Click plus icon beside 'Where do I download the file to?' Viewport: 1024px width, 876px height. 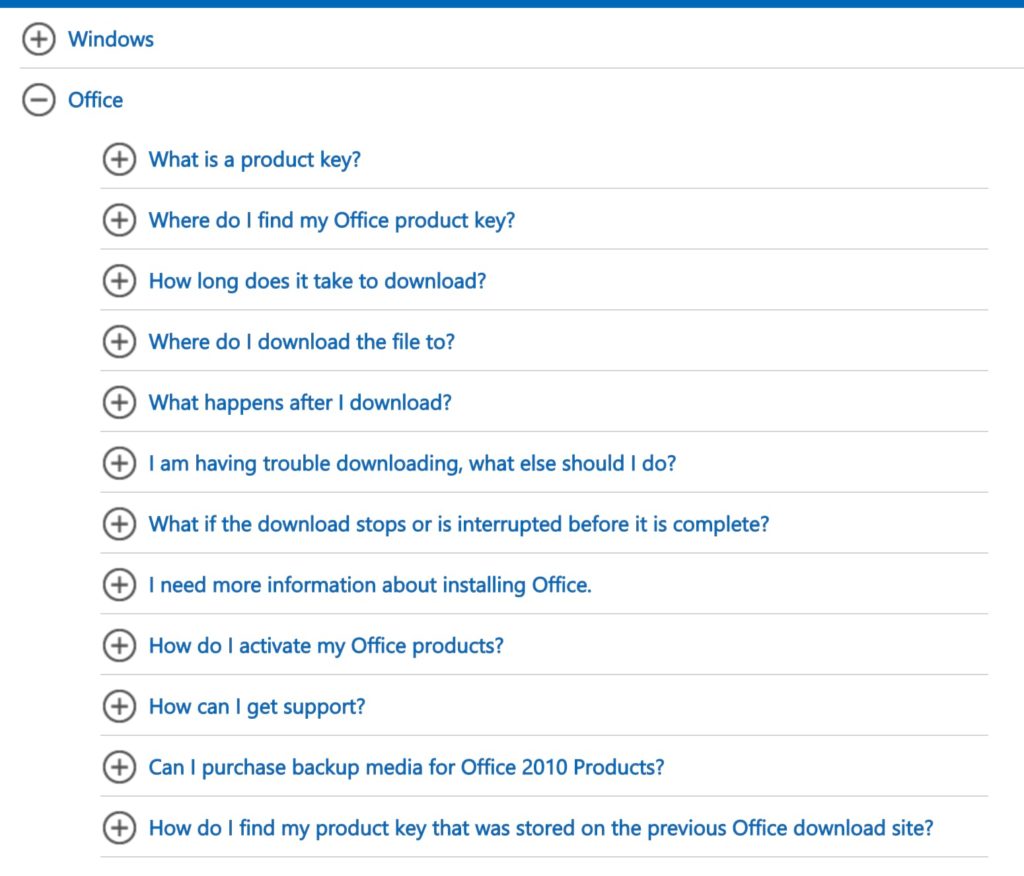click(x=119, y=342)
